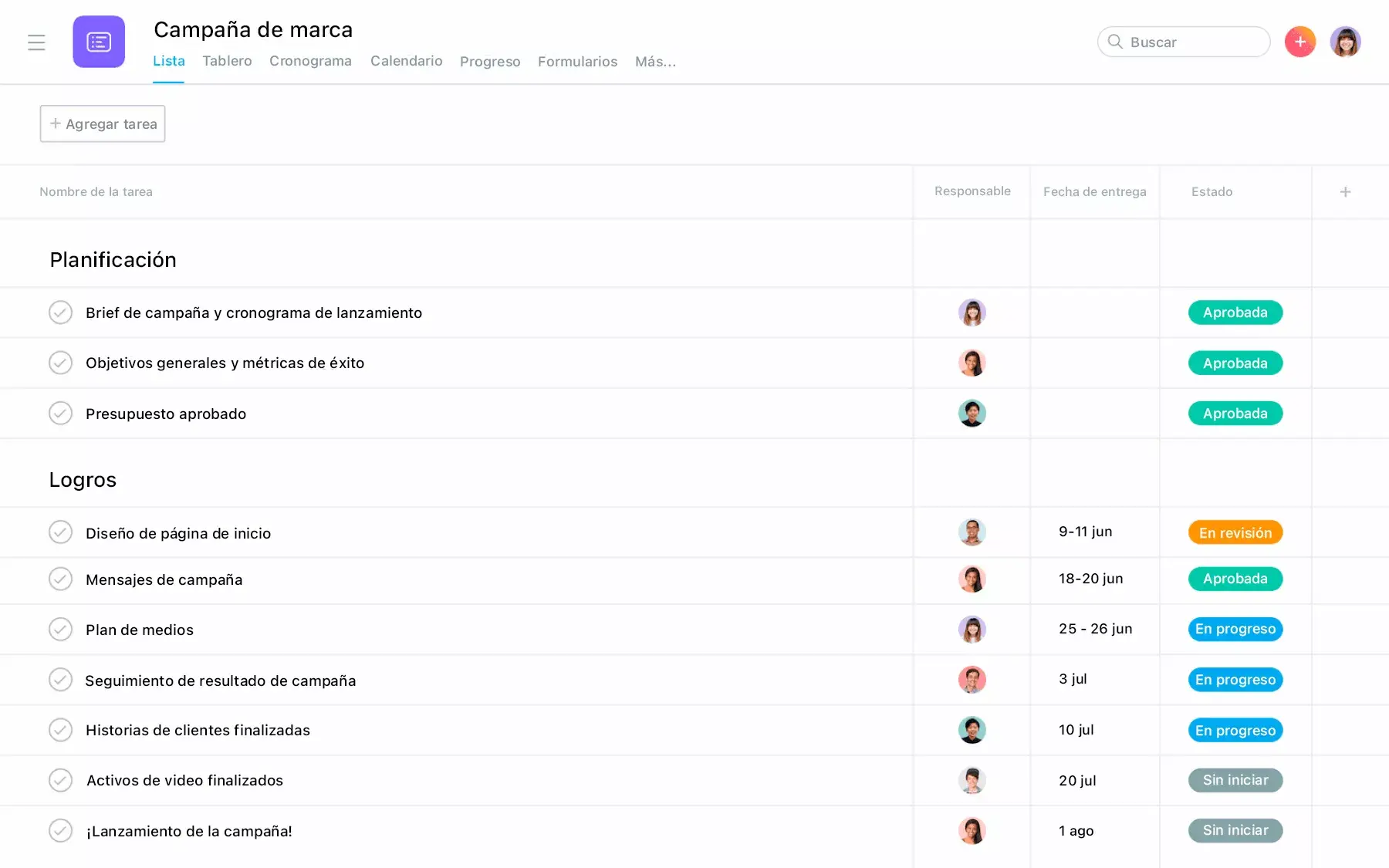Viewport: 1389px width, 868px height.
Task: Open Aprobada status for Mensajes de campaña
Action: [1235, 579]
